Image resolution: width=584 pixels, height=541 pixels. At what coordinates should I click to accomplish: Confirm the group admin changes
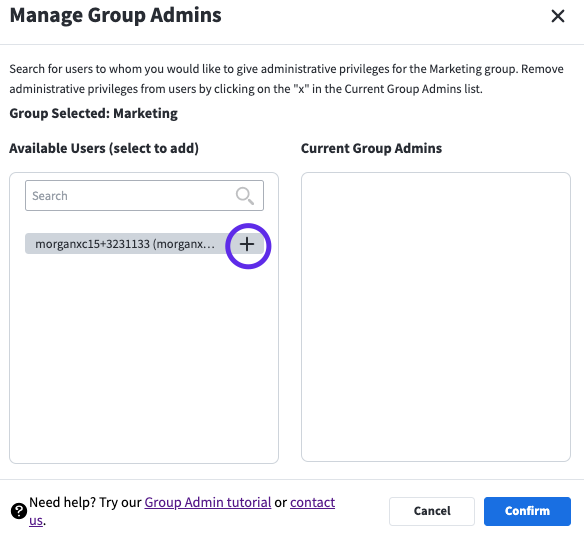[x=527, y=511]
